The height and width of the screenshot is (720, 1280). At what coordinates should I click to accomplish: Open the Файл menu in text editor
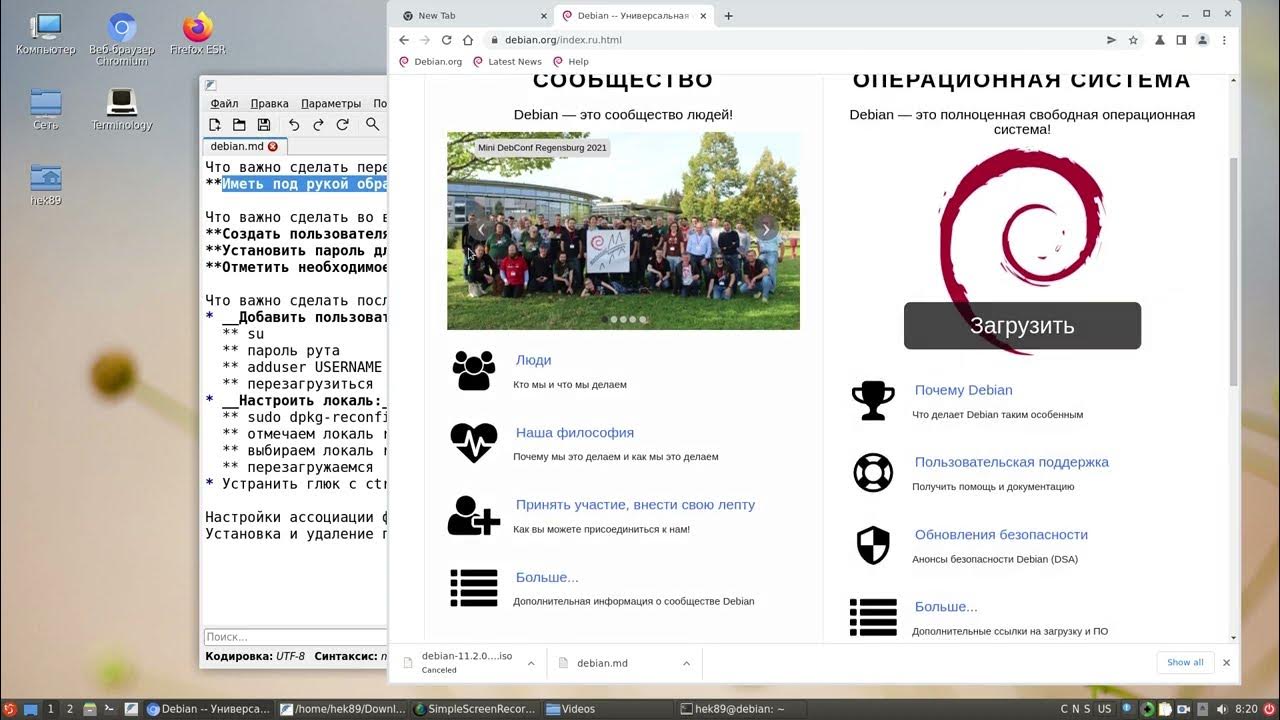224,103
